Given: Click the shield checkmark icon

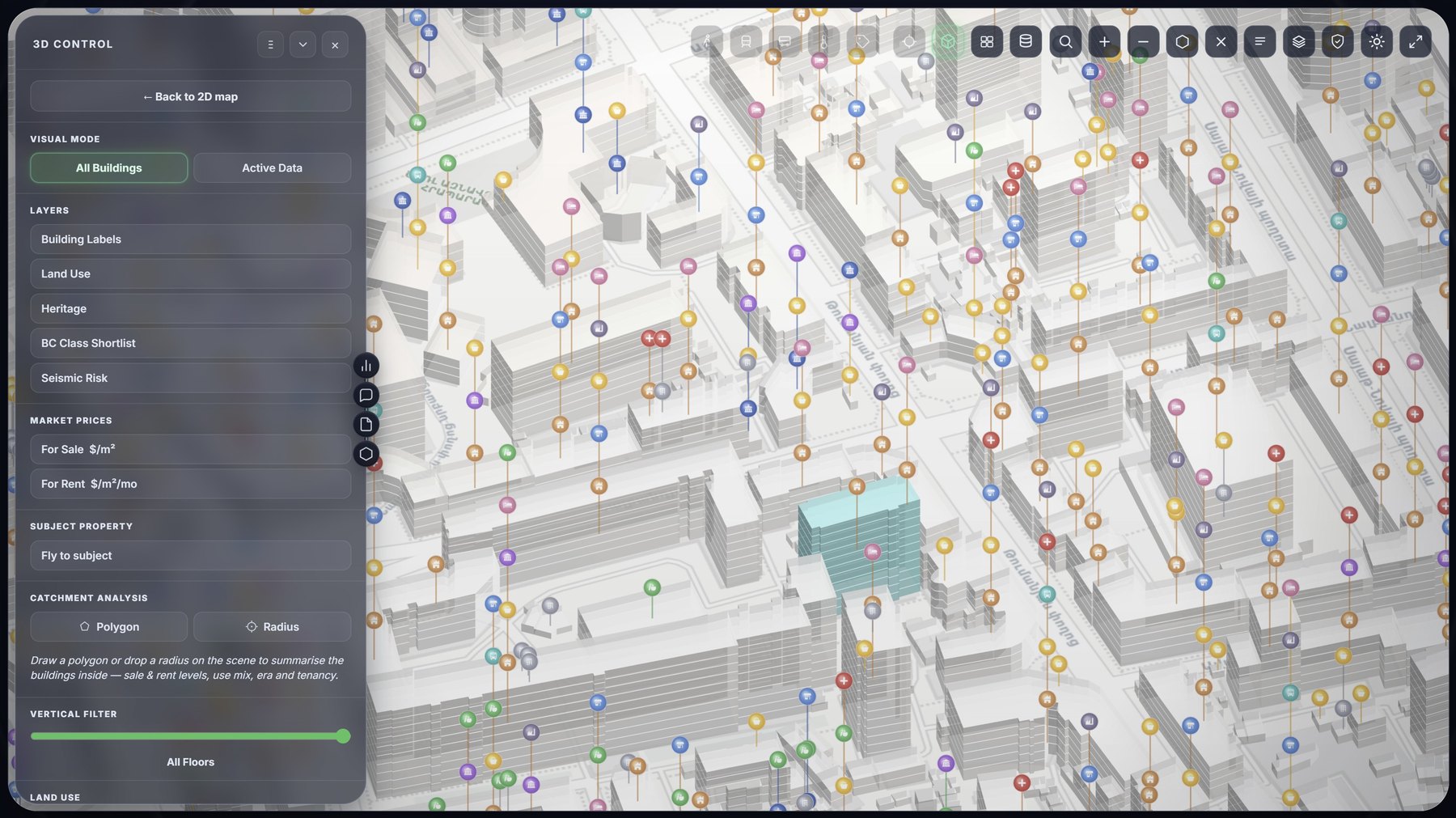Looking at the screenshot, I should pyautogui.click(x=1338, y=41).
